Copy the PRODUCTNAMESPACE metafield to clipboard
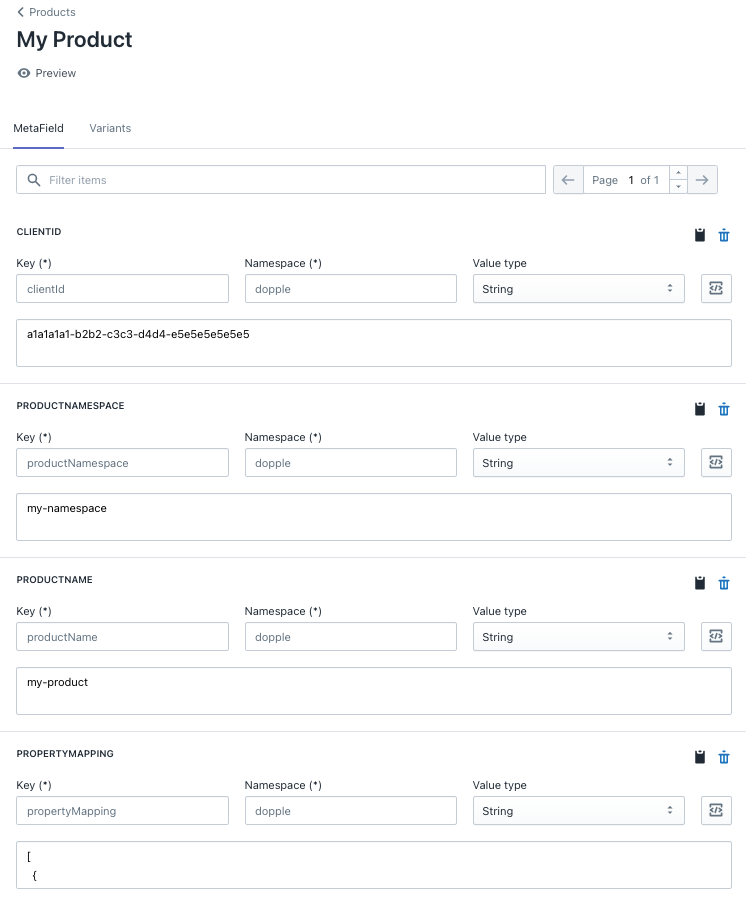Screen dimensions: 746x899 699,409
